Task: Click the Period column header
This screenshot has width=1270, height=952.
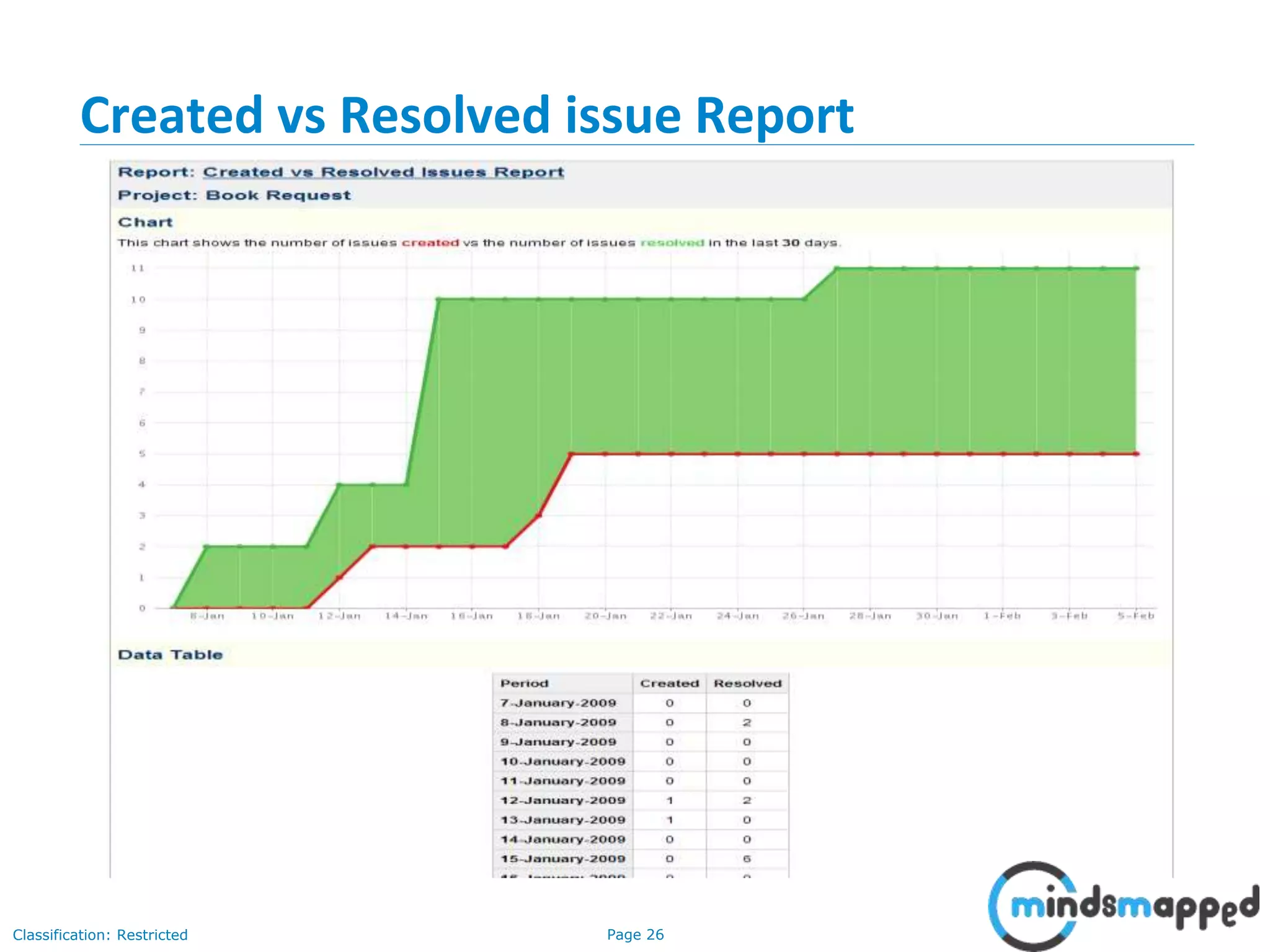Action: (x=525, y=684)
